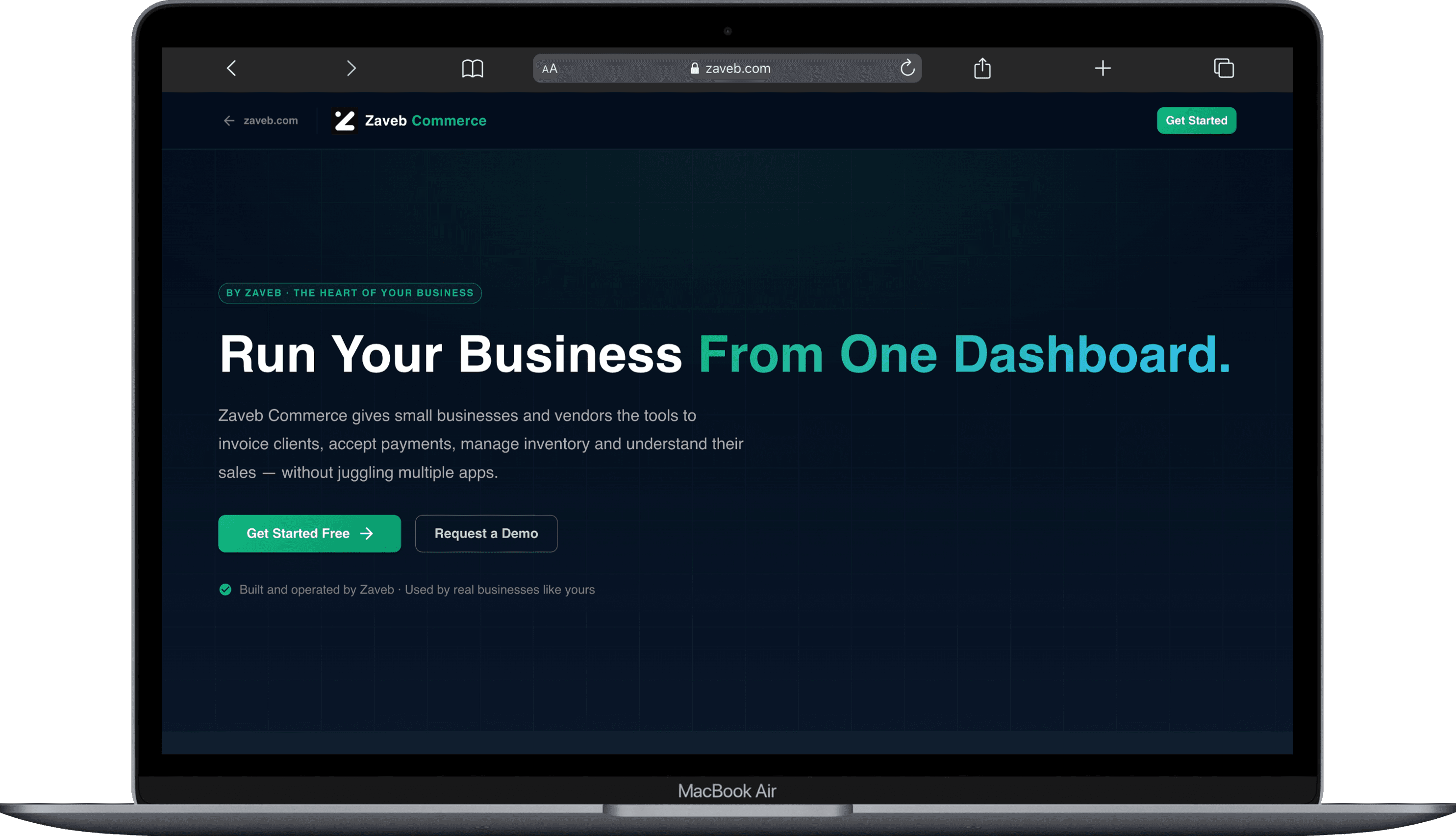Click the Request a Demo button
The width and height of the screenshot is (1456, 836).
[x=486, y=534]
